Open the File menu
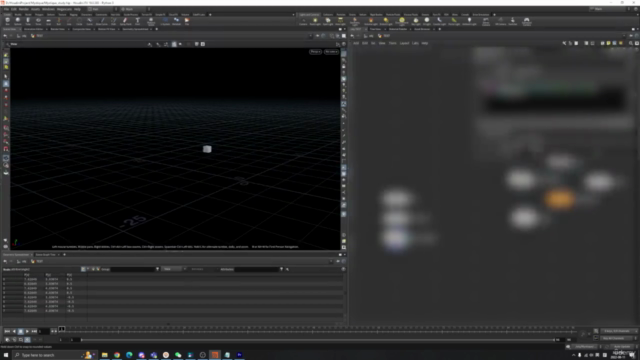 tap(6, 9)
